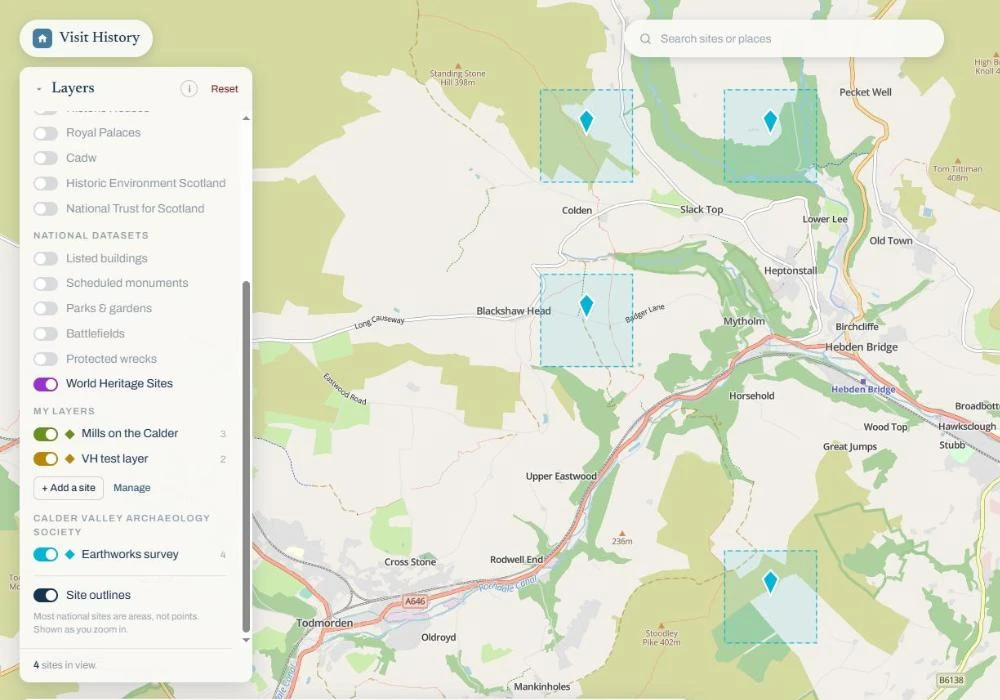This screenshot has width=1000, height=700.
Task: Click the Old Town label
Action: [891, 241]
